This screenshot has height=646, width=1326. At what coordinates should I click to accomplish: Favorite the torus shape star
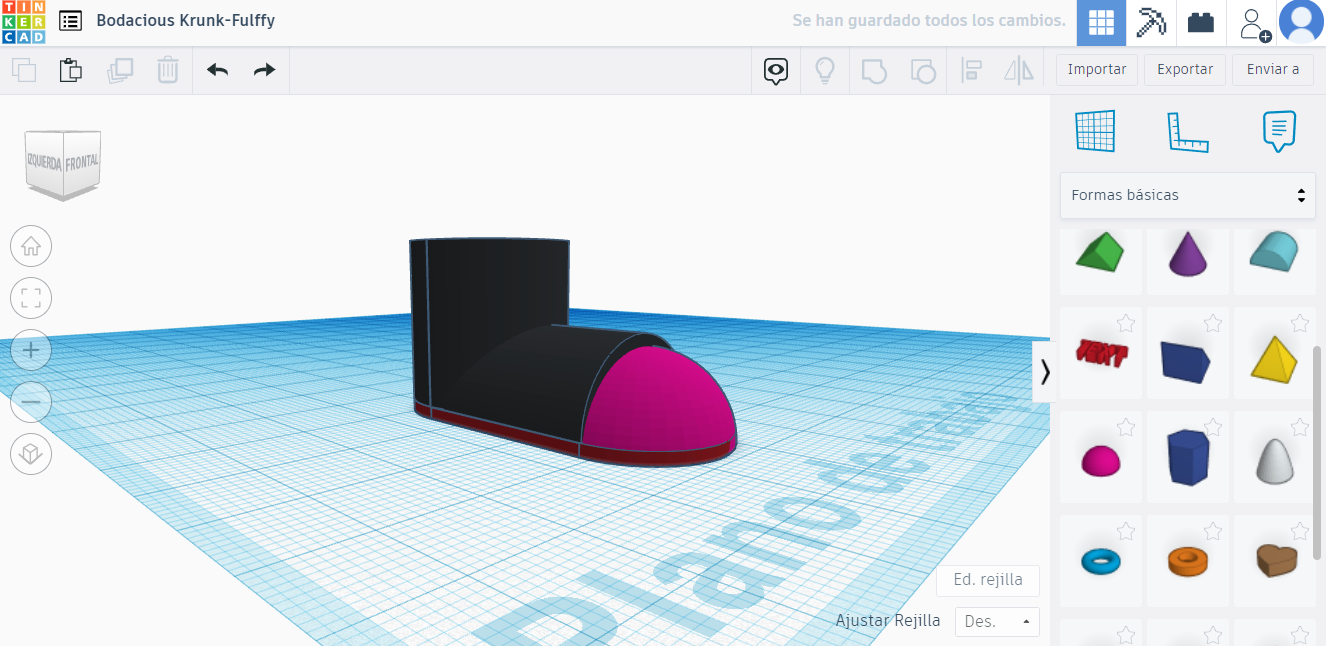[x=1126, y=531]
